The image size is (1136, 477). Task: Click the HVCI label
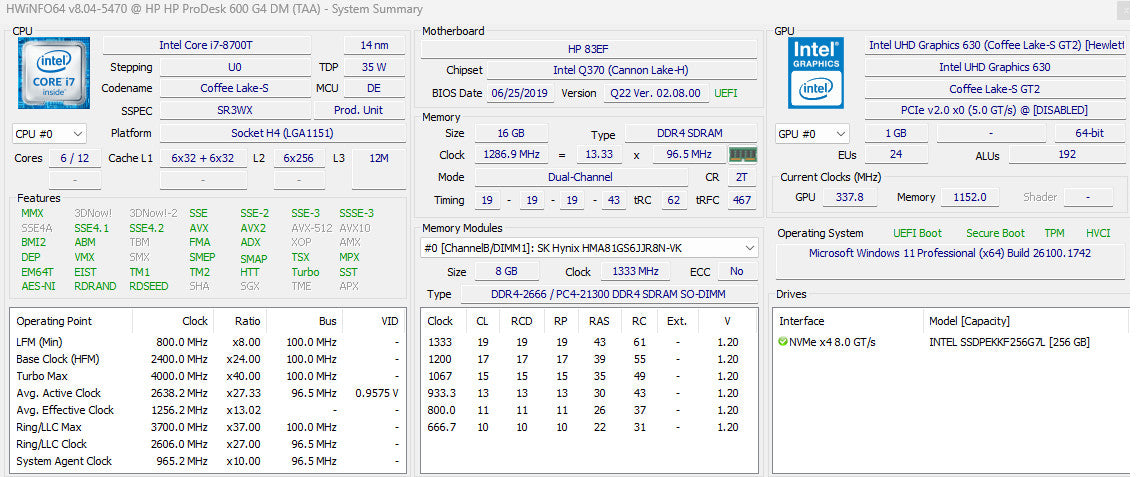1098,233
